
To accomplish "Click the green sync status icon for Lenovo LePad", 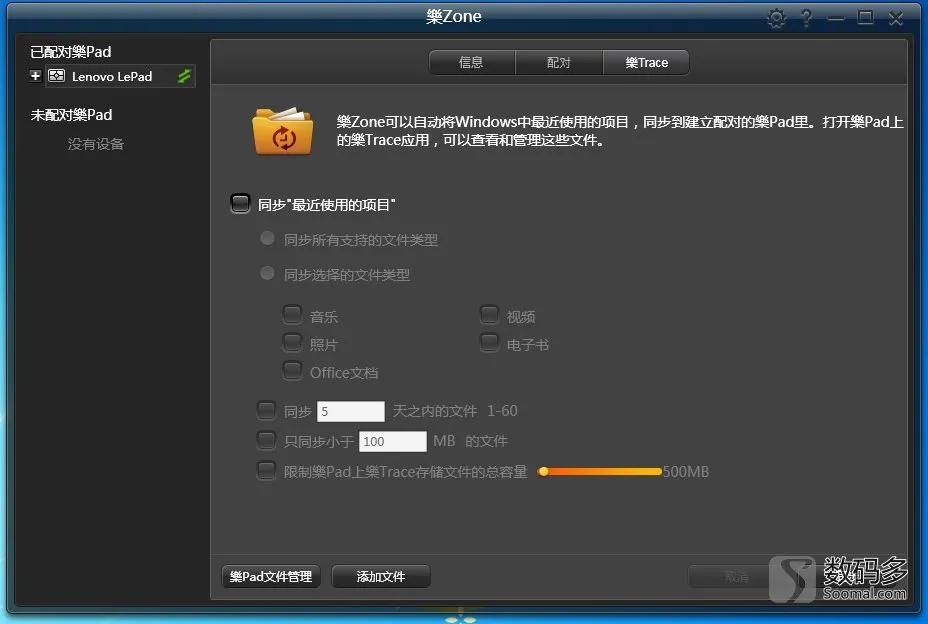I will click(185, 76).
